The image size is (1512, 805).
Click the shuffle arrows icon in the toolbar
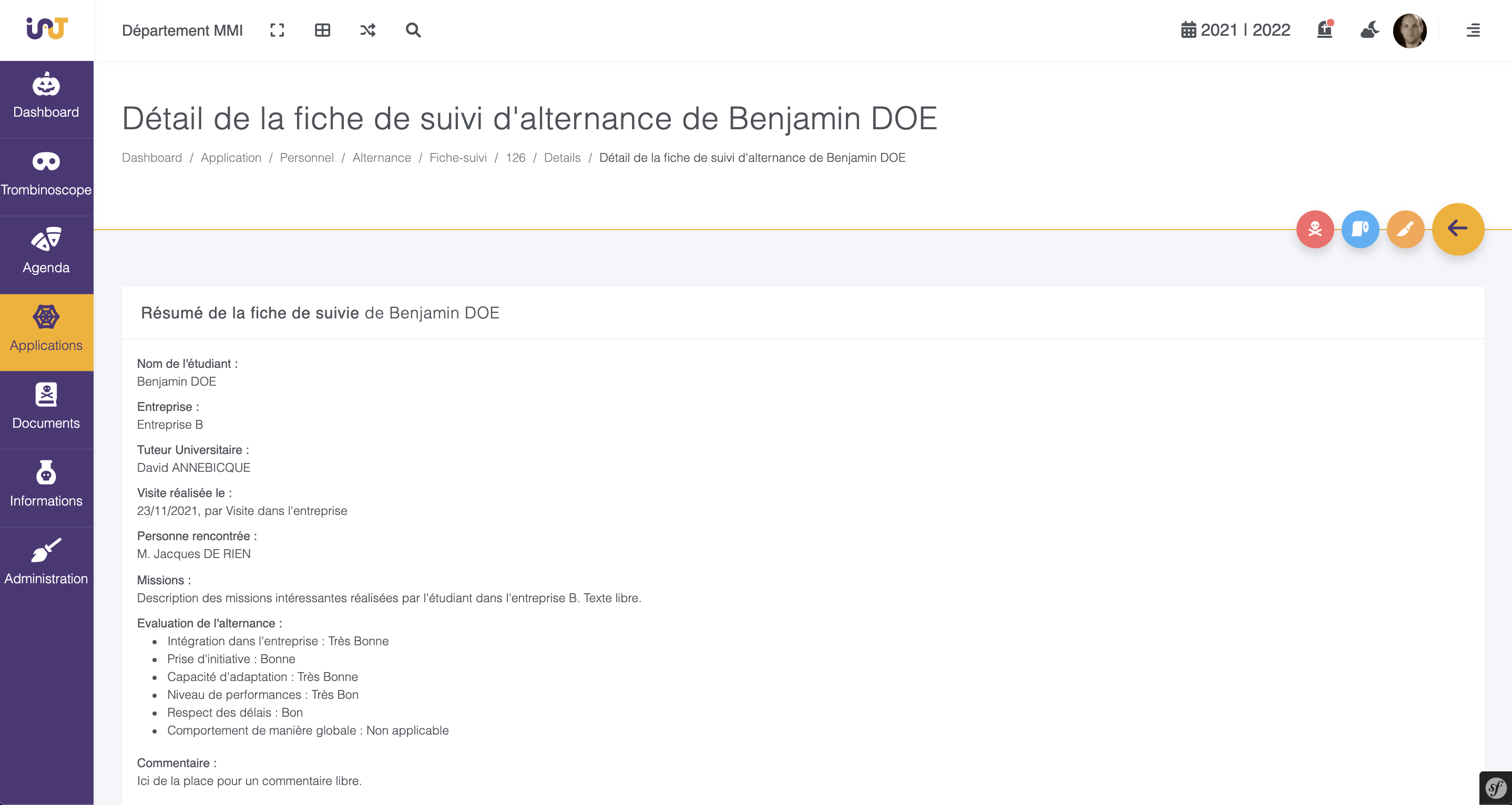click(x=367, y=30)
